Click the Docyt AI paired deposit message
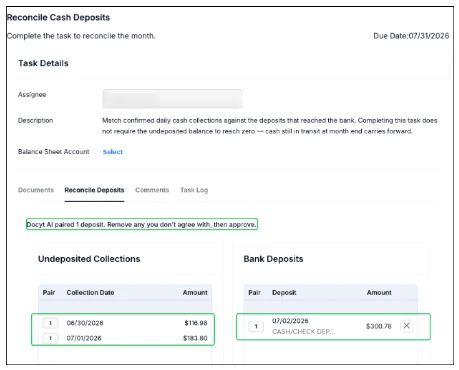The image size is (459, 370). click(x=142, y=224)
